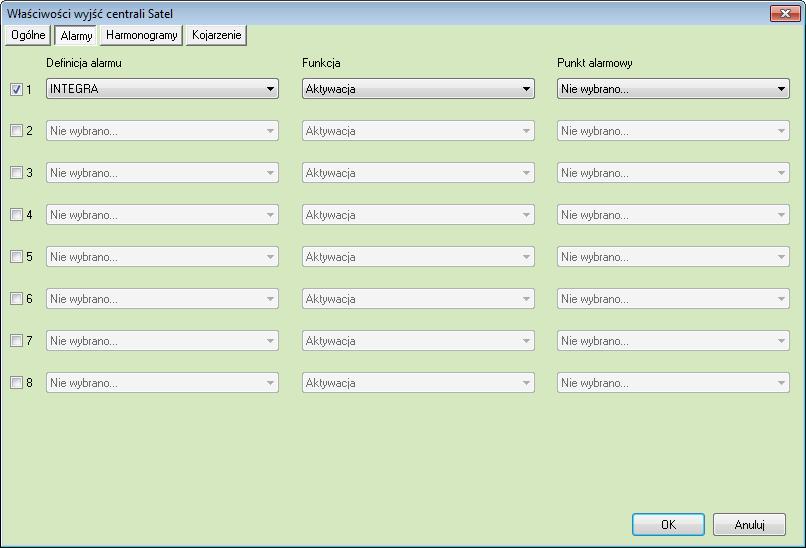Open row 6 Punkt alarmowy dropdown

[673, 299]
